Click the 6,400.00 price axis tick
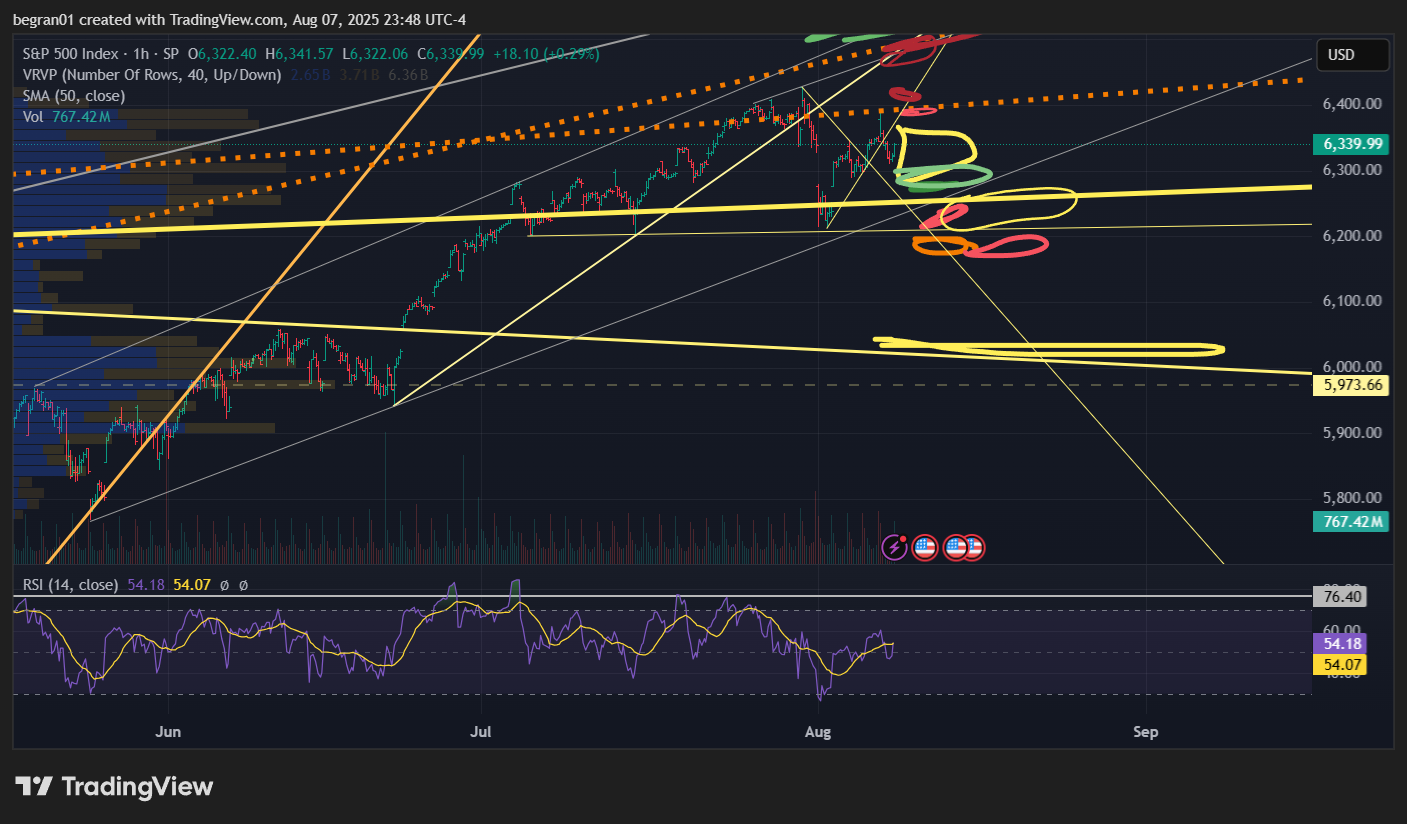This screenshot has width=1407, height=824. click(1353, 104)
